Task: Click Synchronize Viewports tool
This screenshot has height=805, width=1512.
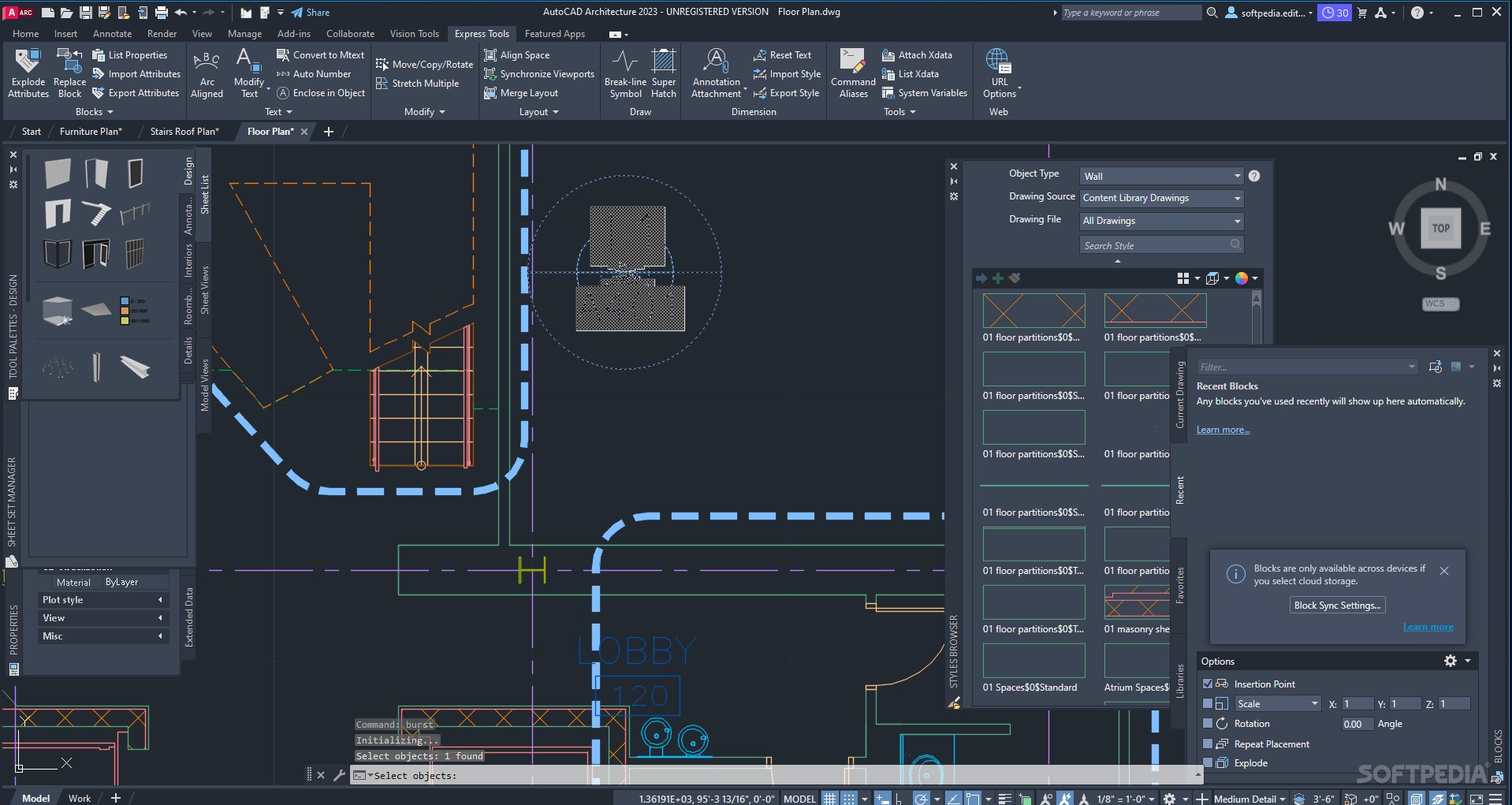Action: click(x=539, y=74)
